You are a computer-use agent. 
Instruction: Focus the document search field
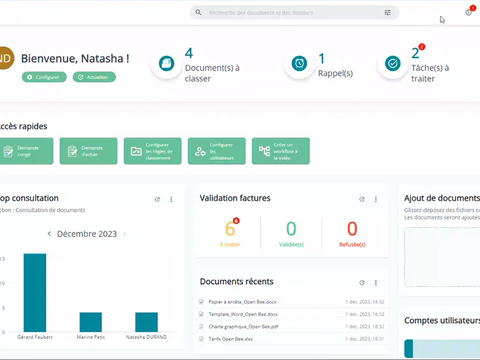[295, 13]
